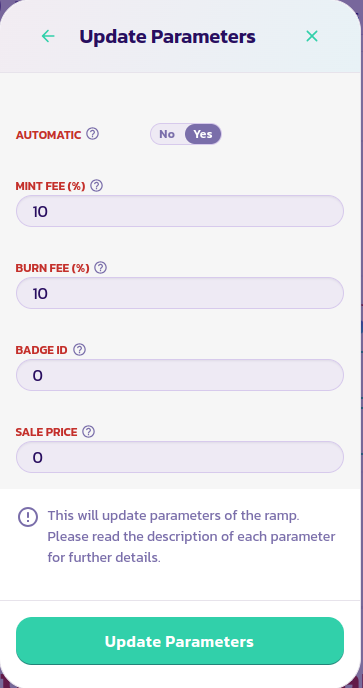This screenshot has width=363, height=688.
Task: Select the Badge ID input box
Action: [x=180, y=375]
